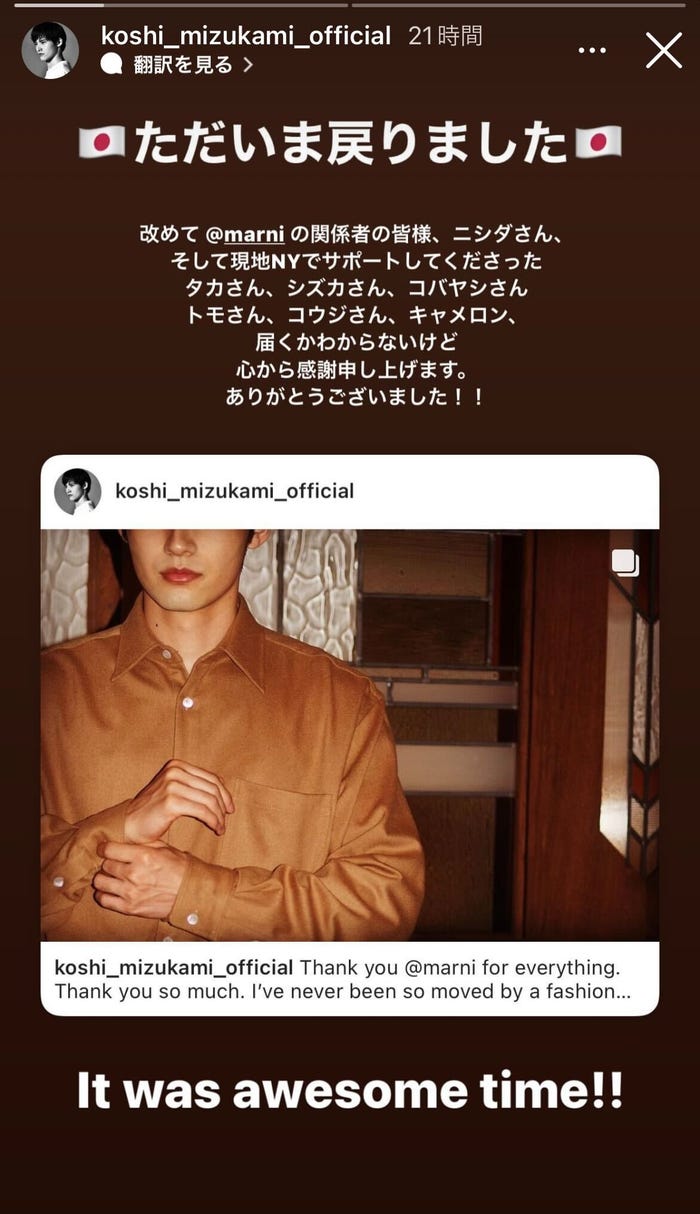Tap the embedded post's avatar thumbnail
Image resolution: width=700 pixels, height=1214 pixels.
78,491
